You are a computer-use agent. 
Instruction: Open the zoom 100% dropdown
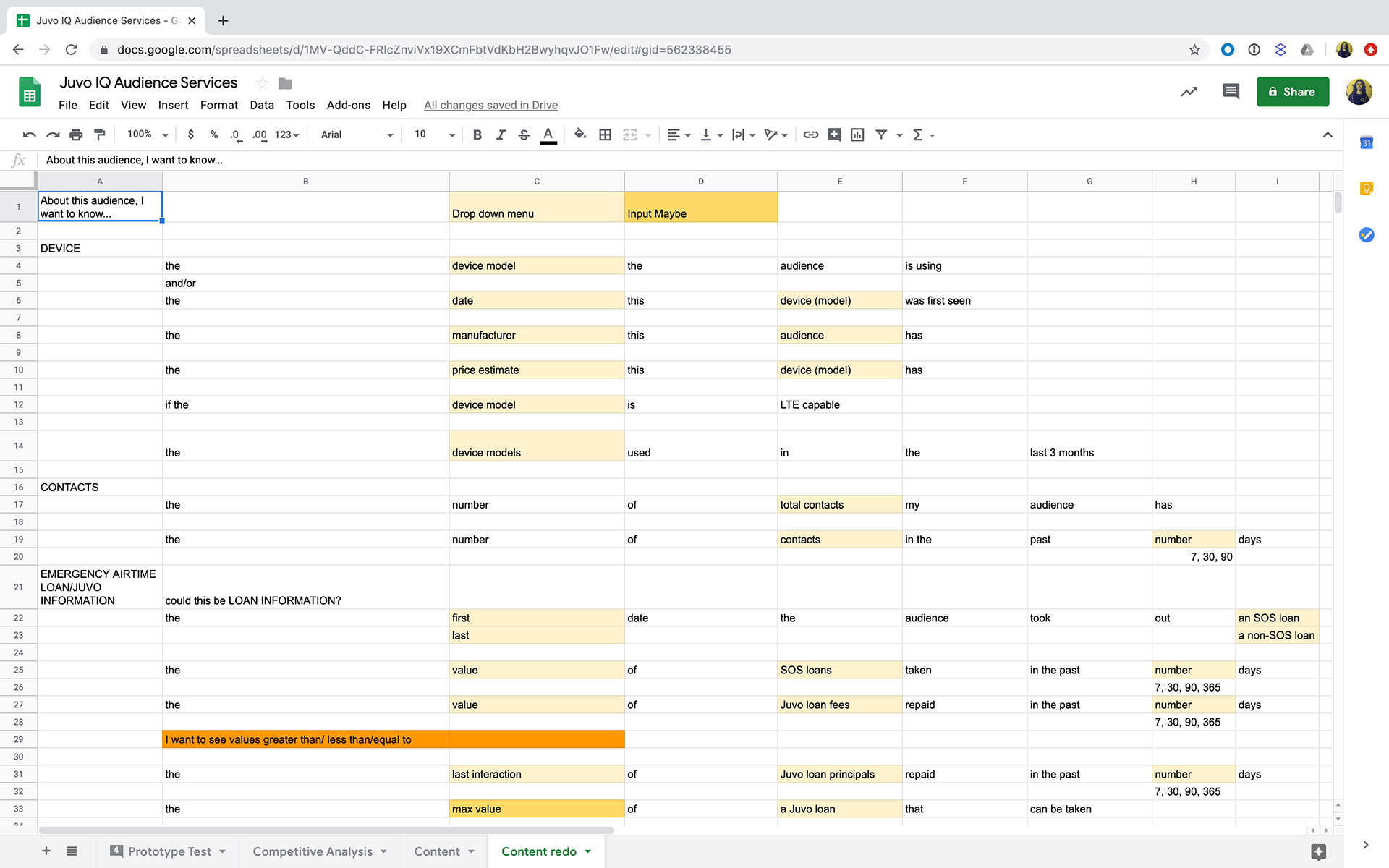point(148,135)
